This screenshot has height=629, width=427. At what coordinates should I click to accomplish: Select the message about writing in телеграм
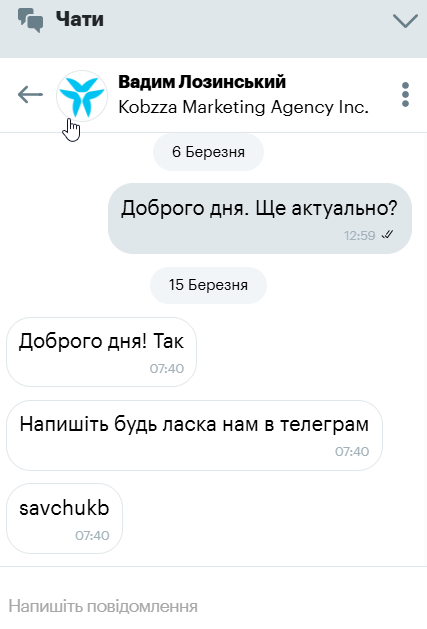click(194, 435)
